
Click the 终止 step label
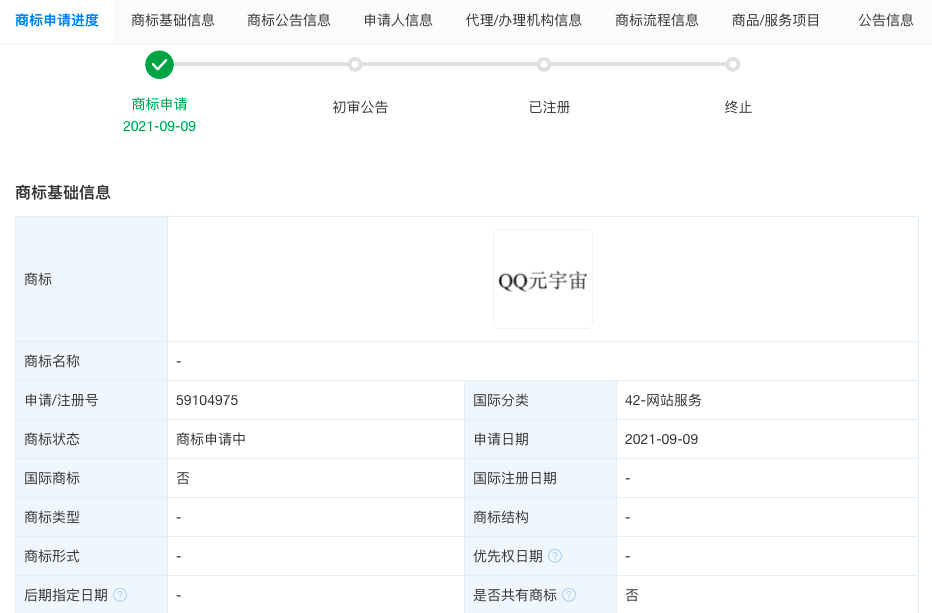[x=738, y=108]
